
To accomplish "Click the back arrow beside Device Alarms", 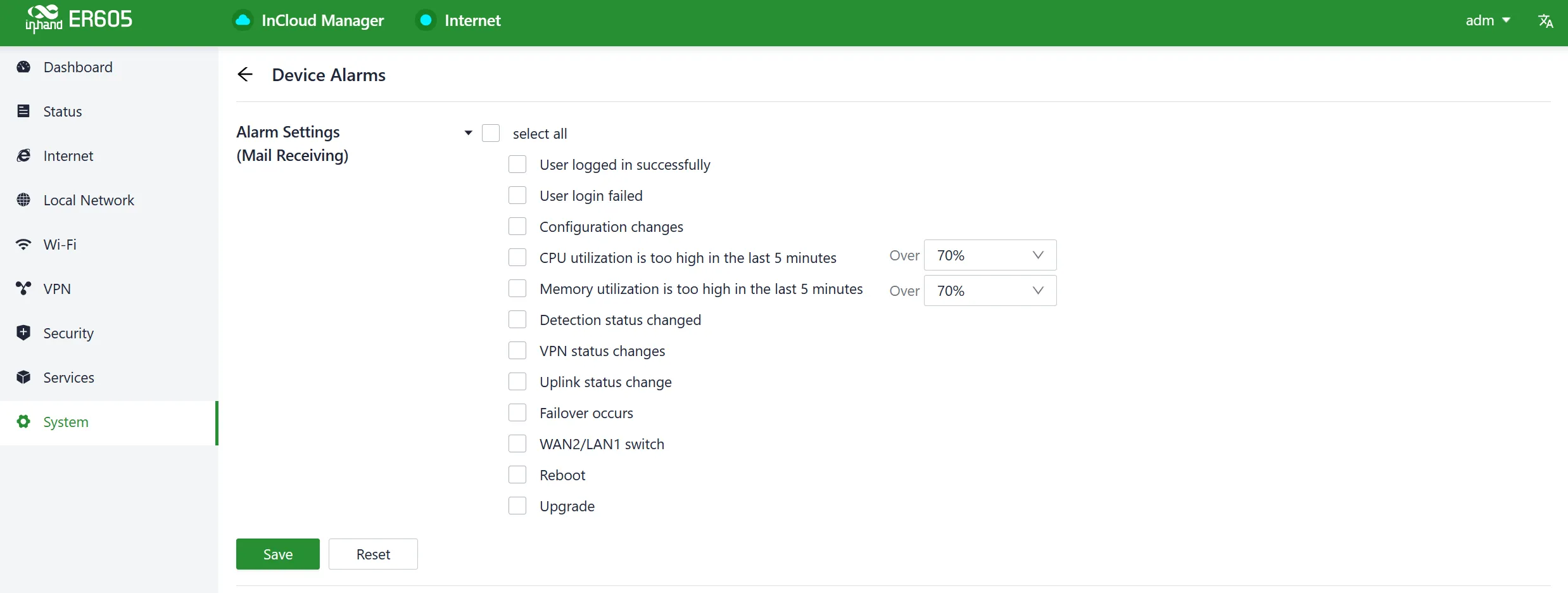I will click(x=245, y=75).
